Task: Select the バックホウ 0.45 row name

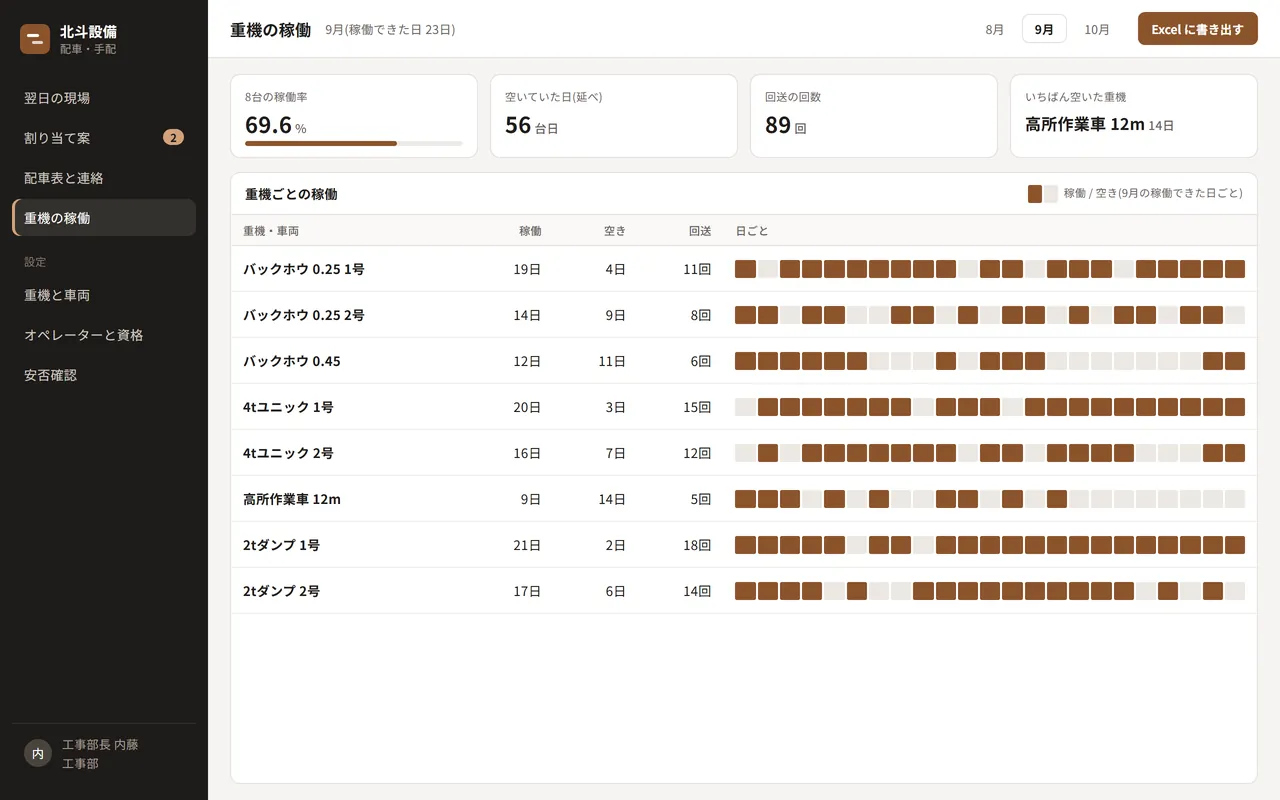Action: (291, 361)
